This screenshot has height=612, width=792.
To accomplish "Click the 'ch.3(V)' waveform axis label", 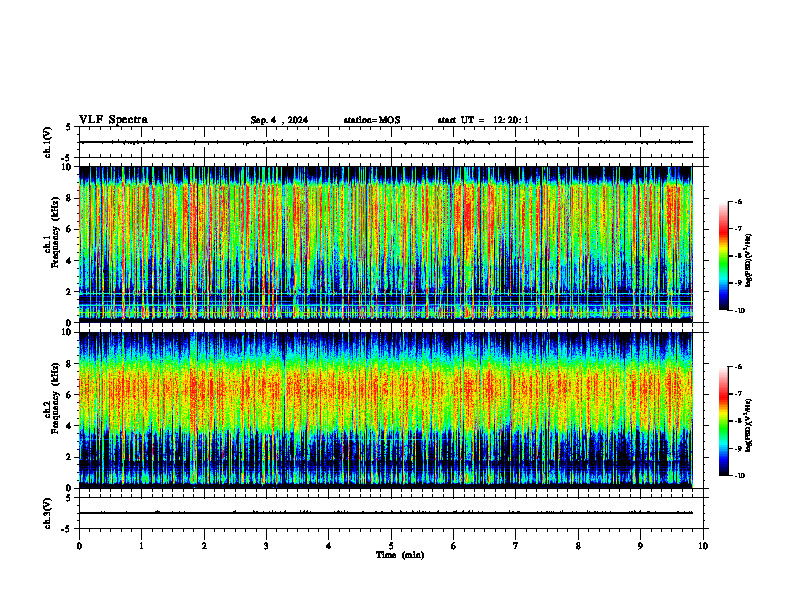I will click(47, 513).
